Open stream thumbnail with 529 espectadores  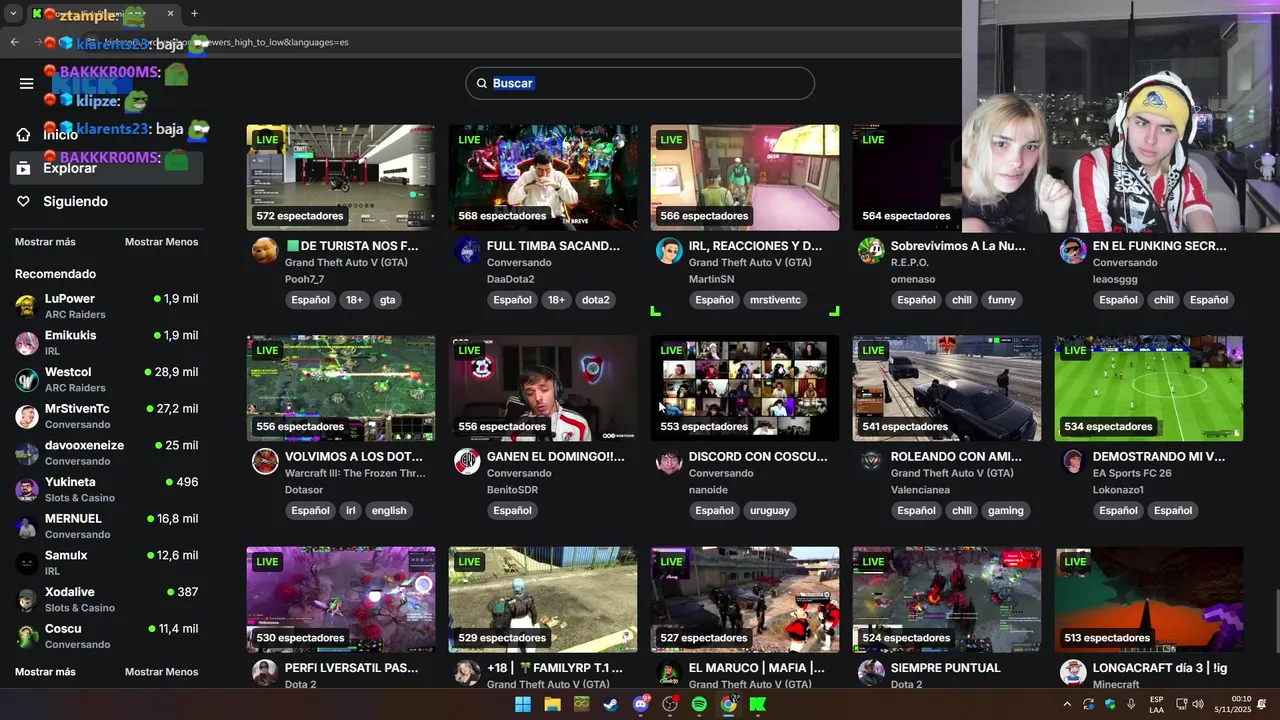pos(543,599)
